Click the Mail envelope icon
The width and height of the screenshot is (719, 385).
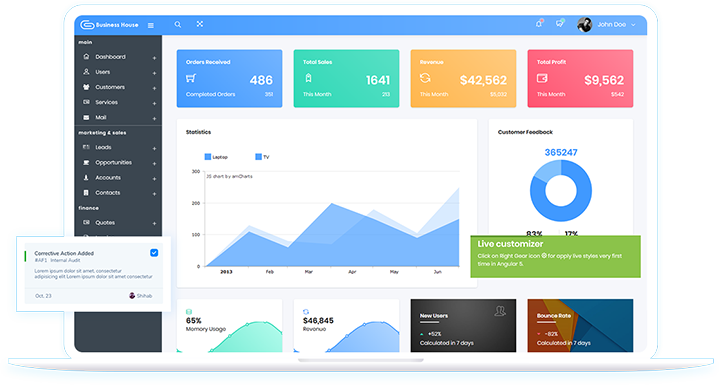coord(86,117)
